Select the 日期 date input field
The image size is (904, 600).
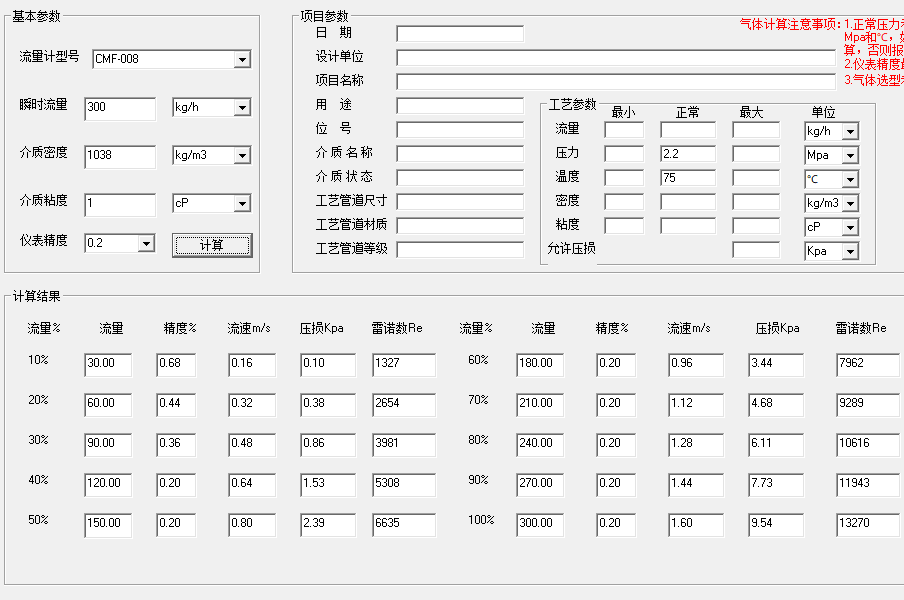459,34
